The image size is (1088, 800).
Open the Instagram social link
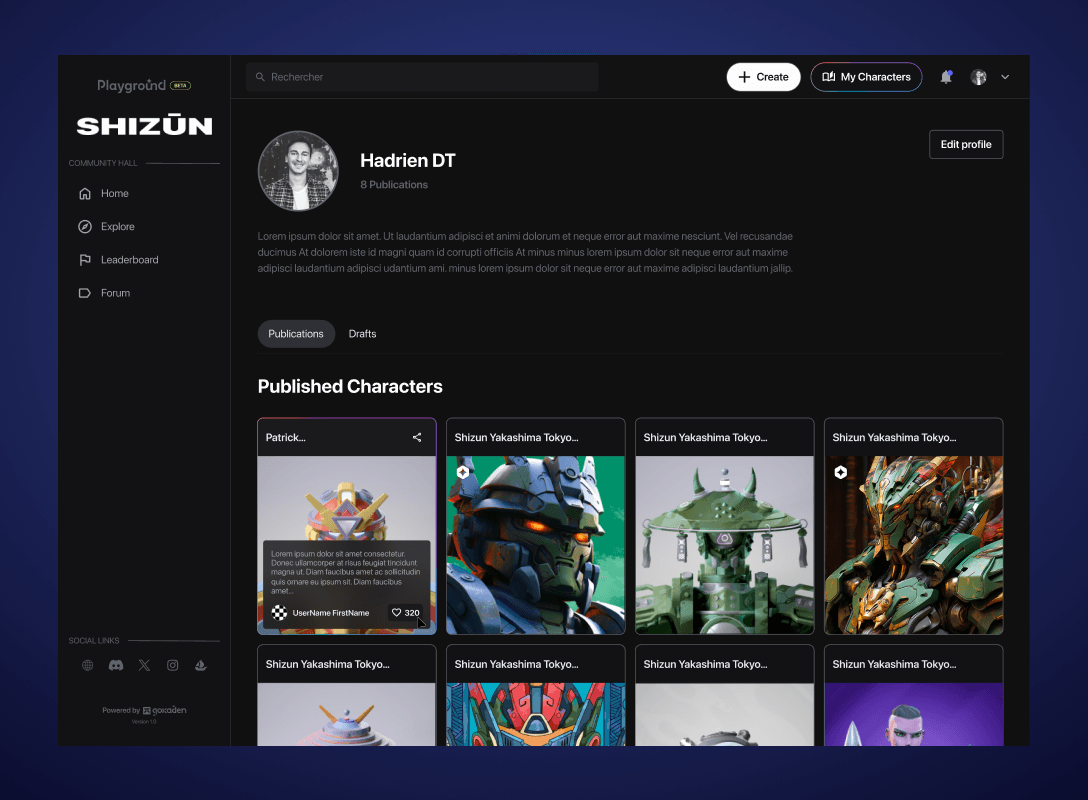pyautogui.click(x=173, y=665)
